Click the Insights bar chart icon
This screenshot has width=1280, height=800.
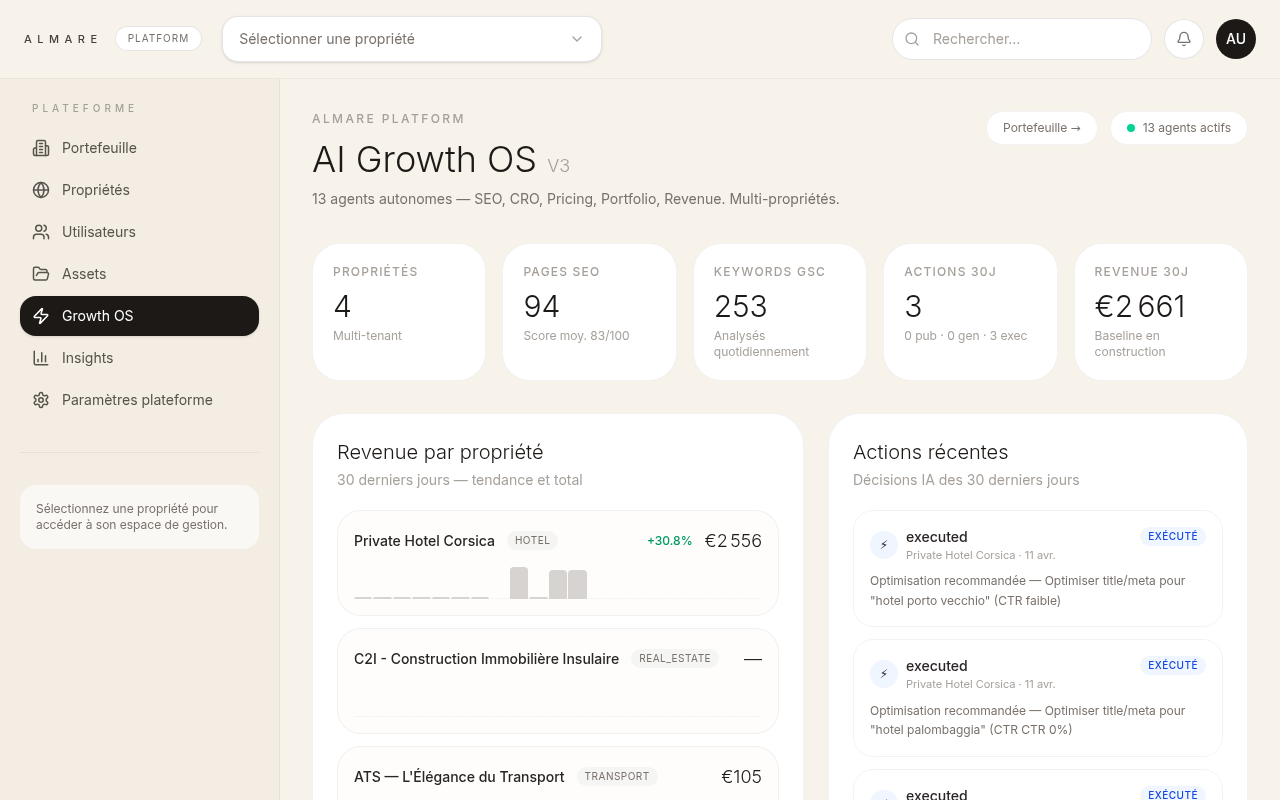[x=41, y=358]
